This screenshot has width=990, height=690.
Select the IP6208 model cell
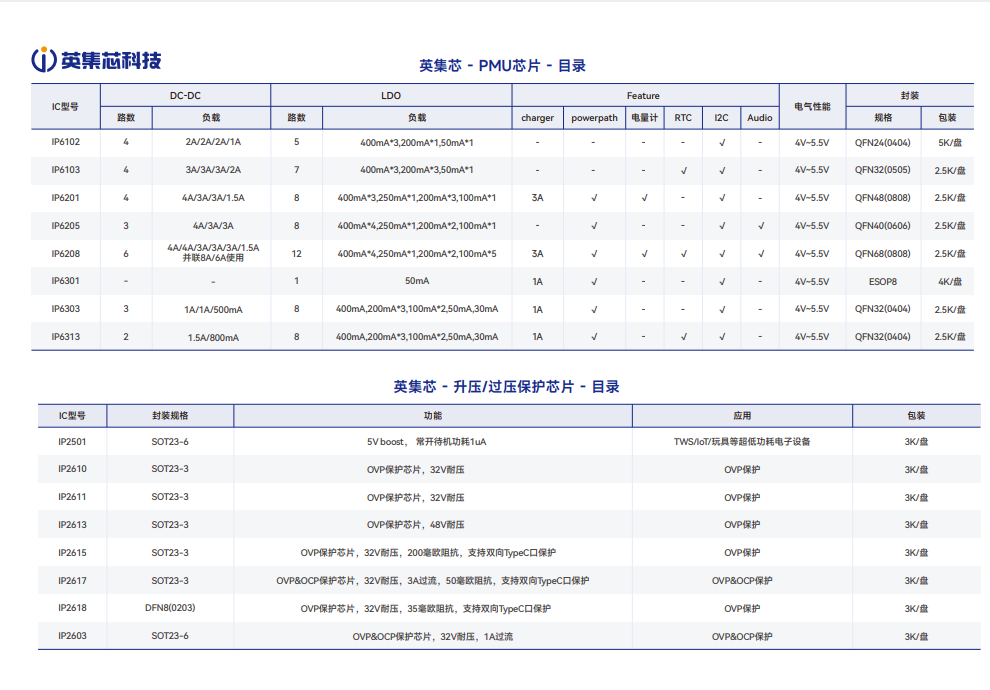click(66, 253)
